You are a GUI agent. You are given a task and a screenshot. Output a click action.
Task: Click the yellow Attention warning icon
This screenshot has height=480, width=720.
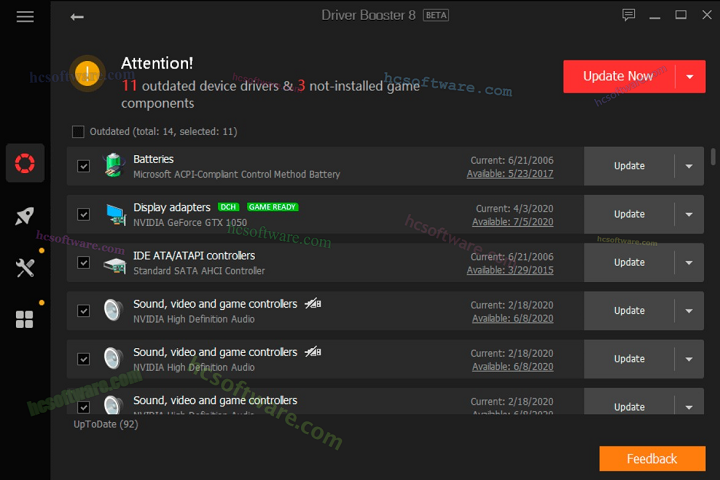pyautogui.click(x=87, y=73)
